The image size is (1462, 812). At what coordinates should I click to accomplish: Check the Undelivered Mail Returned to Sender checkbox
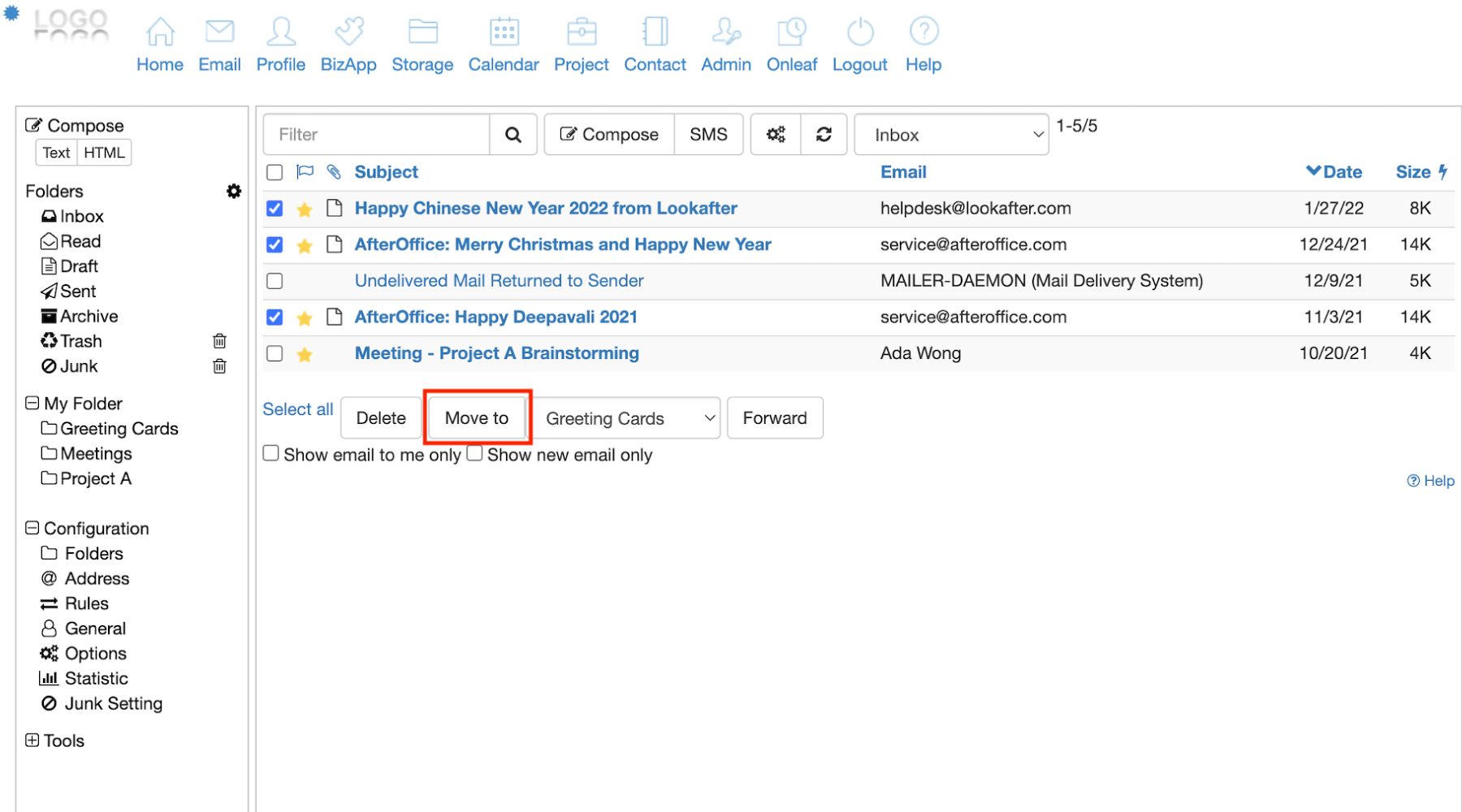coord(275,281)
